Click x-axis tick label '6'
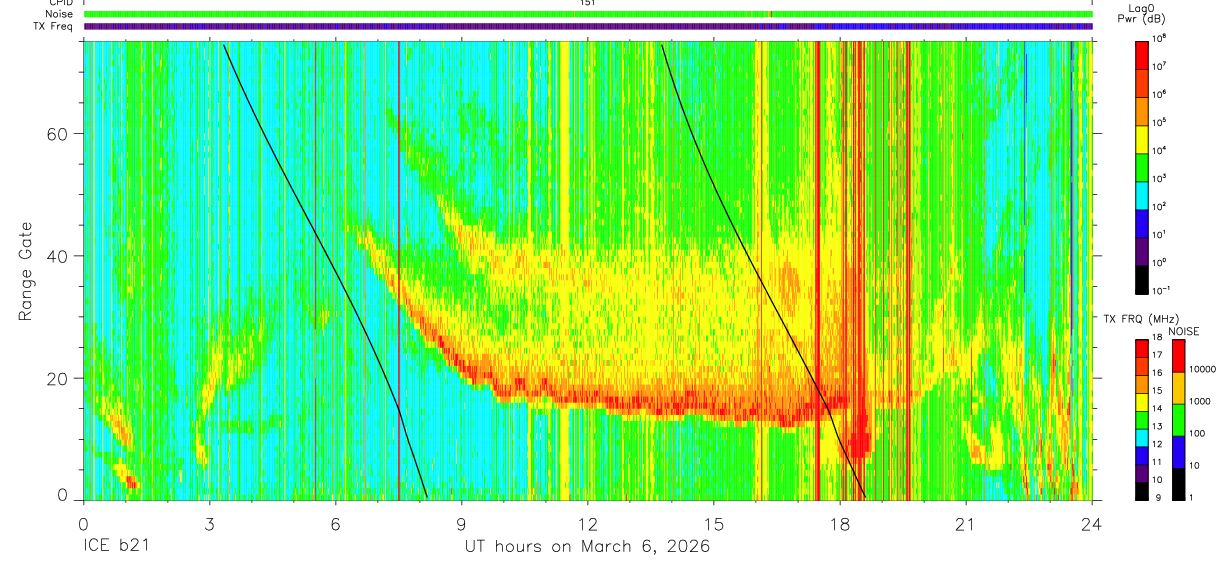 pyautogui.click(x=336, y=524)
